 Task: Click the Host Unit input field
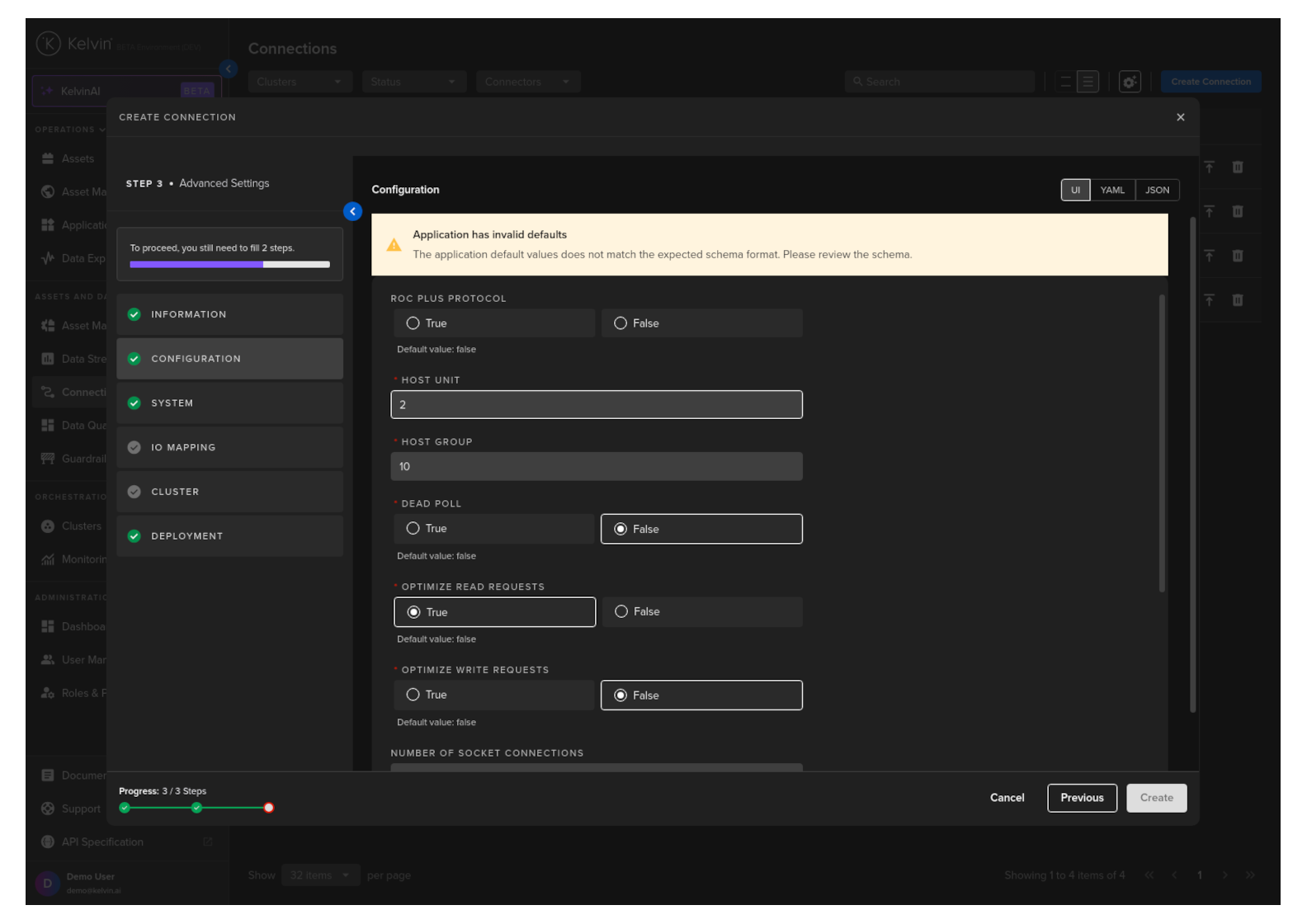(x=596, y=405)
